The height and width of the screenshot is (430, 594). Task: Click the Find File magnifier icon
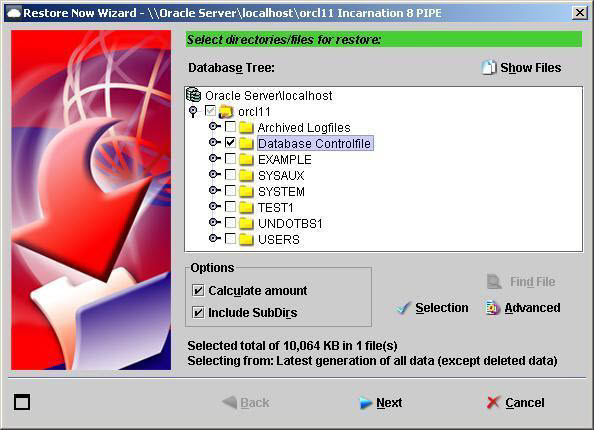494,281
